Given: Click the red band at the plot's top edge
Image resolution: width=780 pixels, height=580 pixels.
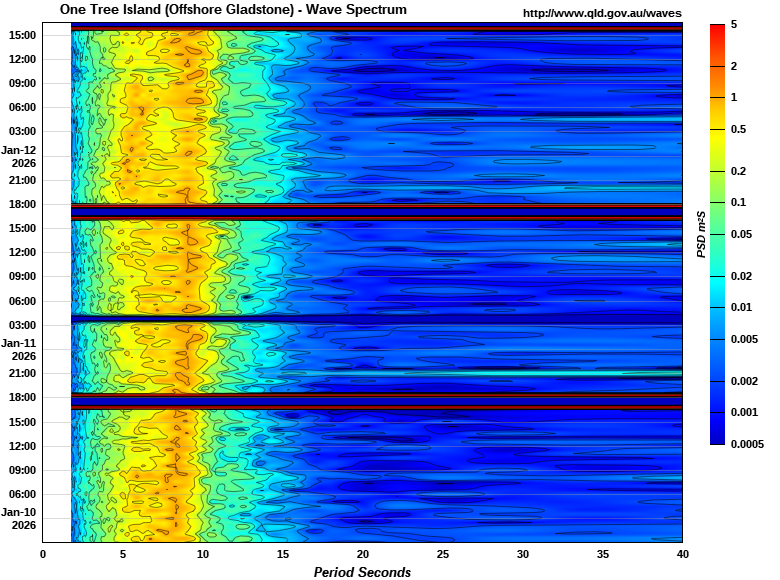Looking at the screenshot, I should (376, 29).
